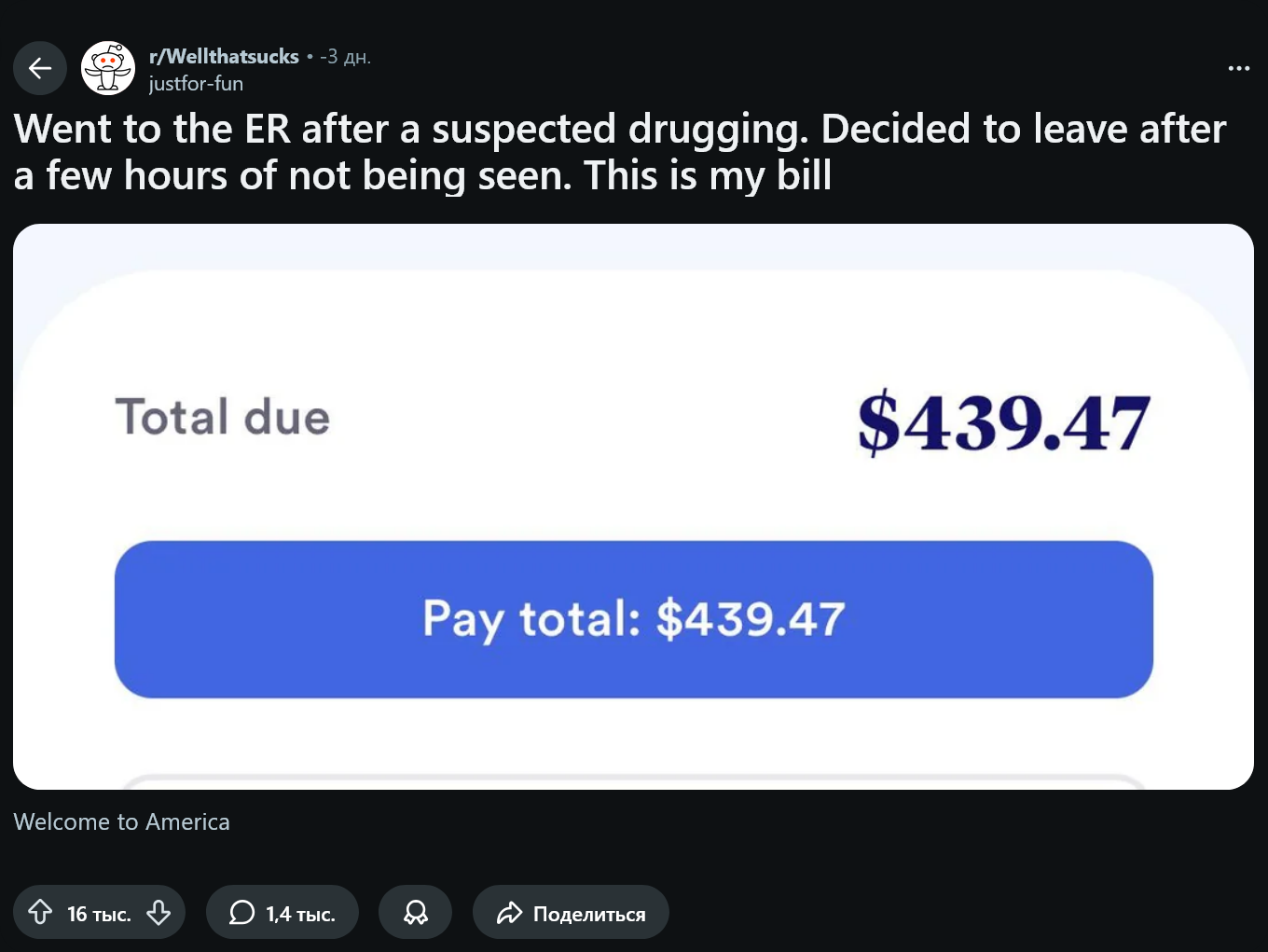Click the 16 тыс. vote count
1268x952 pixels.
coord(99,914)
